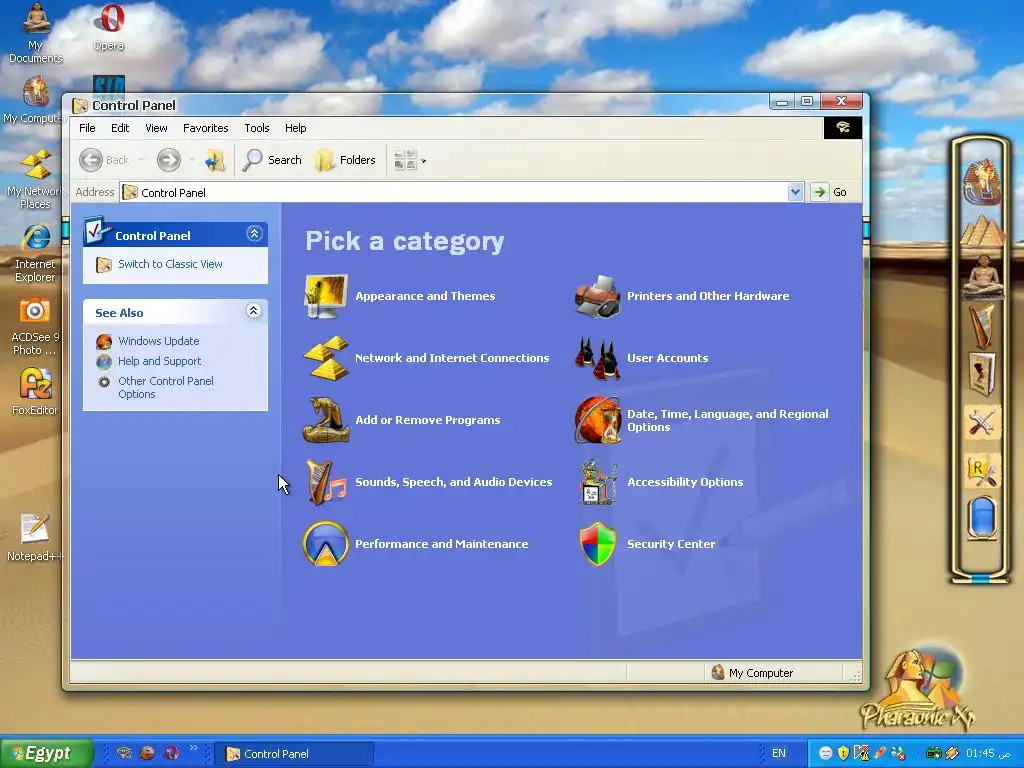Click the EN language indicator
Image resolution: width=1024 pixels, height=768 pixels.
(778, 754)
